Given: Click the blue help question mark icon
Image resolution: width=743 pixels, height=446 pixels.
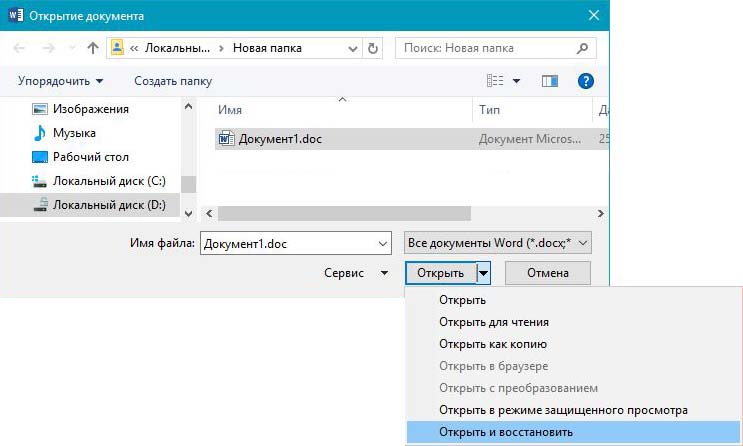Looking at the screenshot, I should [x=587, y=81].
